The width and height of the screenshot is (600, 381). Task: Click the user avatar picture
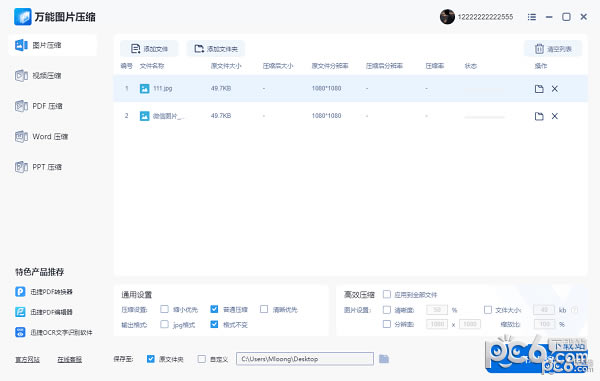447,17
